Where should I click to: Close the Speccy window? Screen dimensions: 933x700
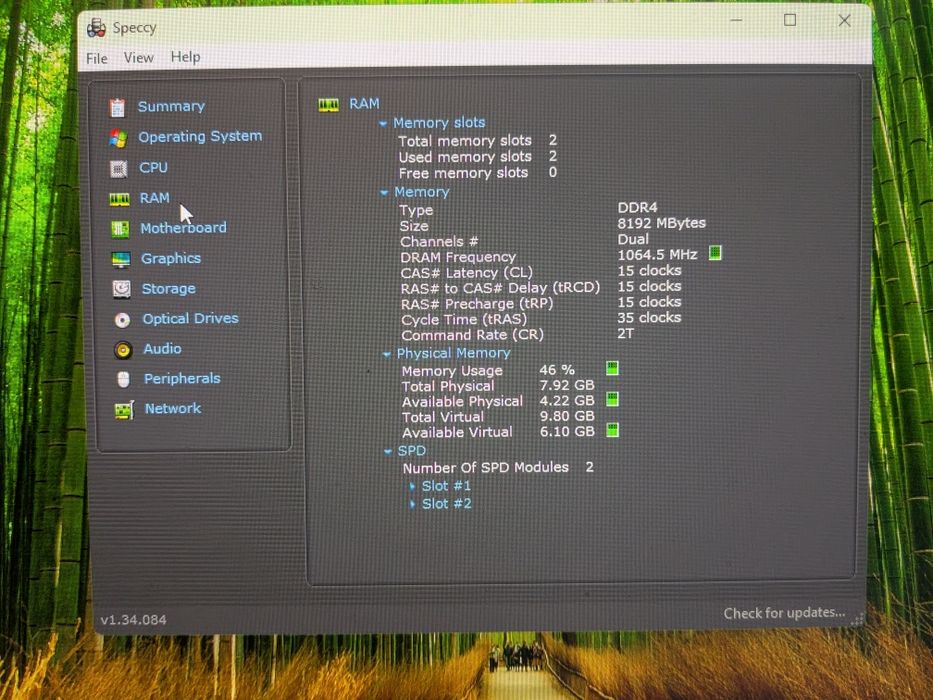tap(844, 21)
